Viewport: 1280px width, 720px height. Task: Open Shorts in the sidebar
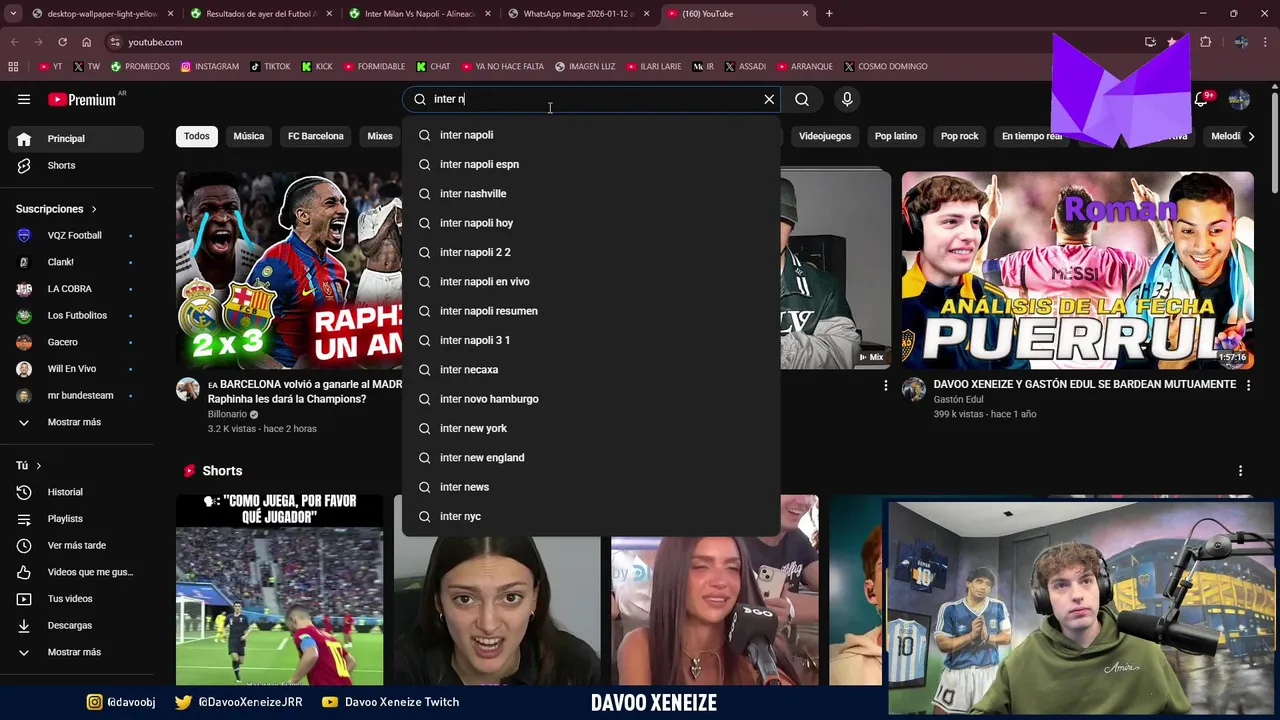[76, 165]
